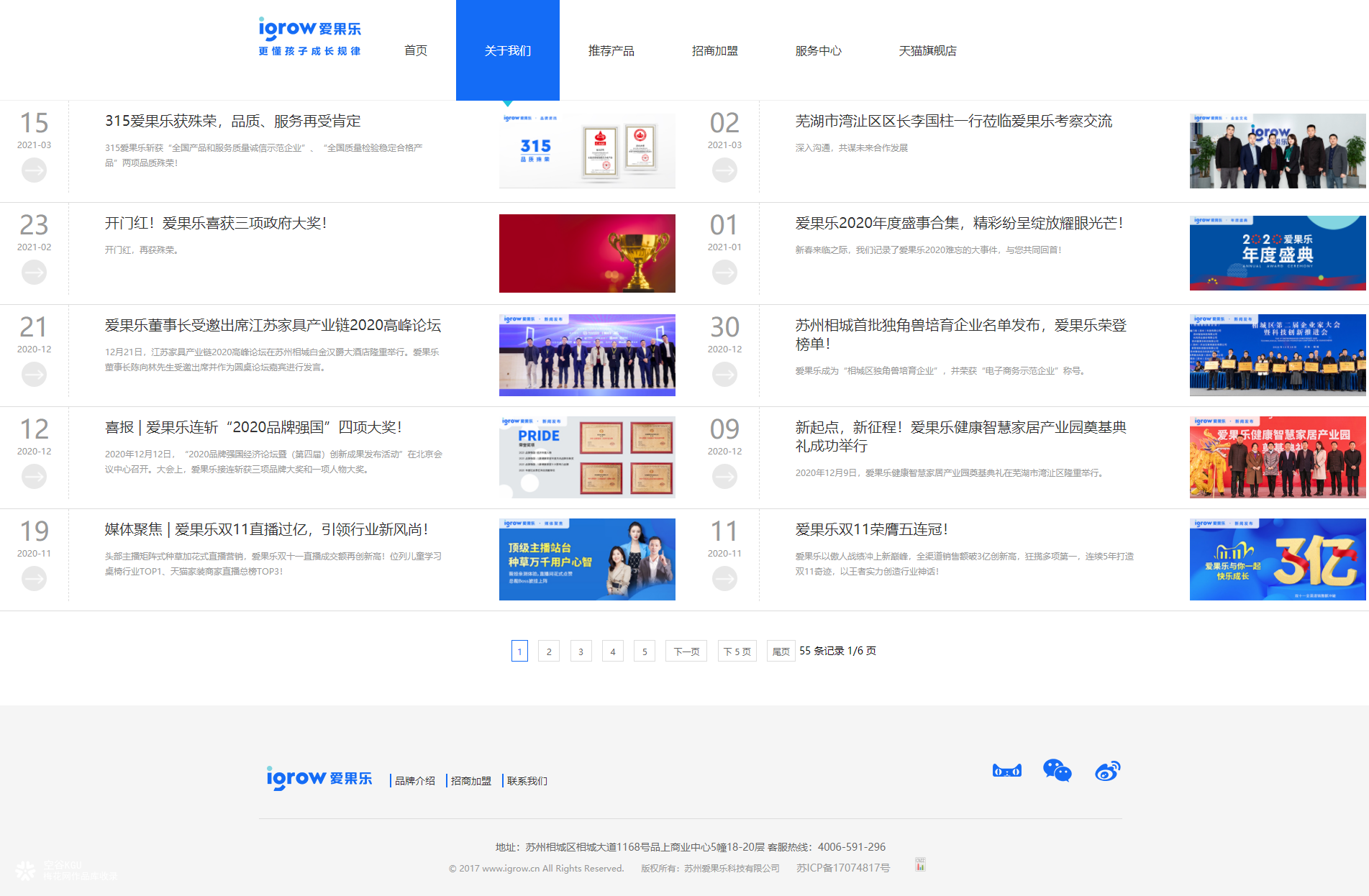Select pagination page 1
This screenshot has width=1369, height=896.
click(x=519, y=651)
